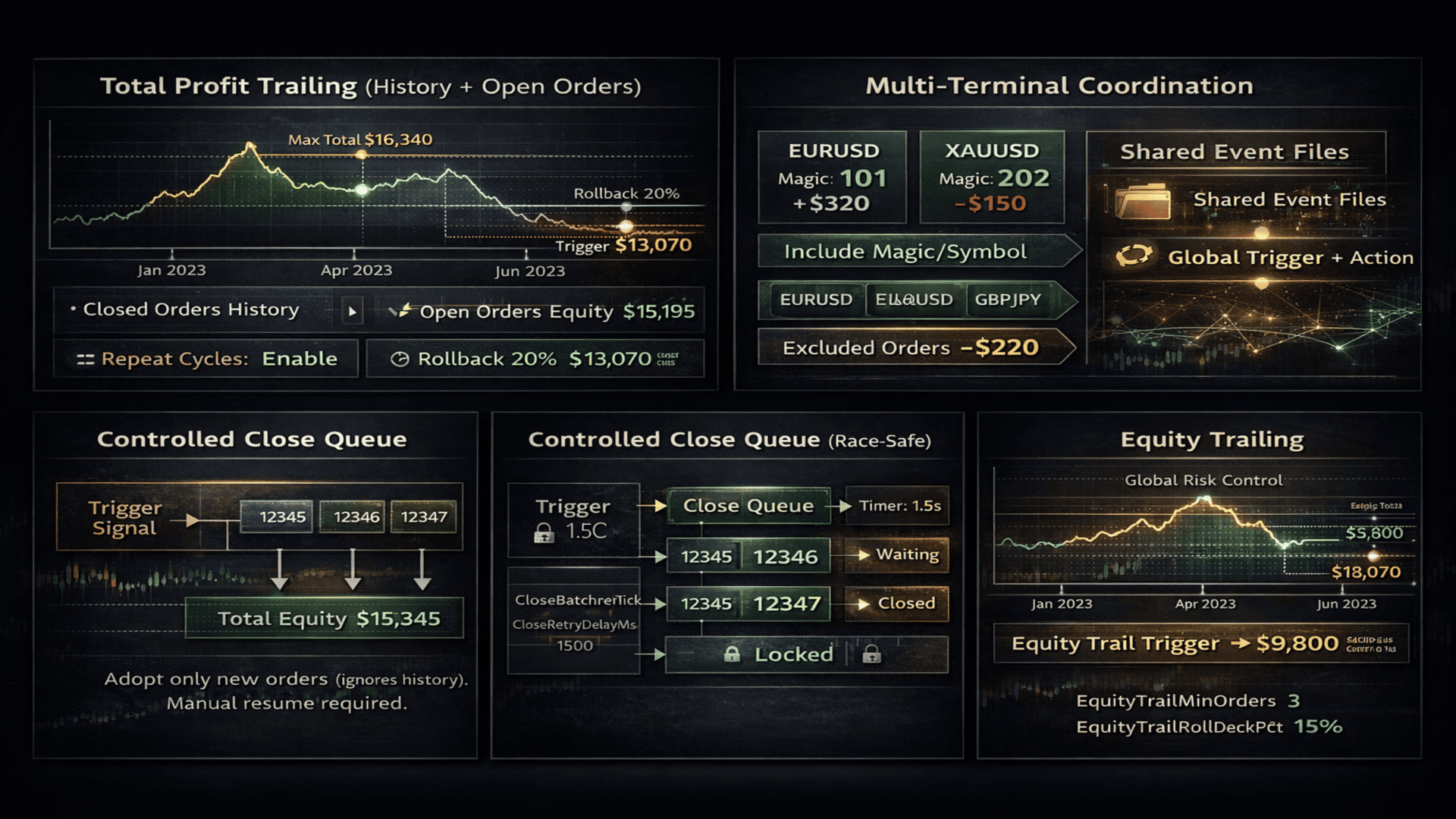
Task: Expand Closed Orders History with the arrow button
Action: pos(352,311)
